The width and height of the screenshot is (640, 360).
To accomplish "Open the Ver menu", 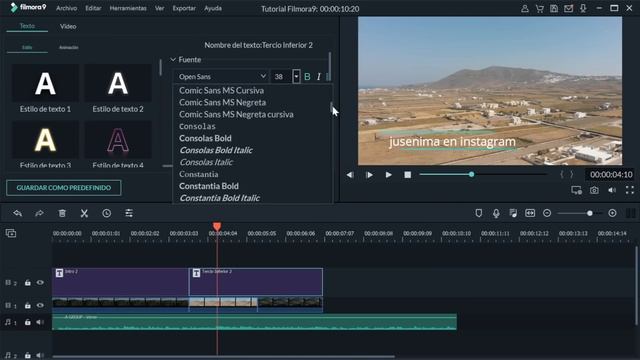I will [x=160, y=8].
